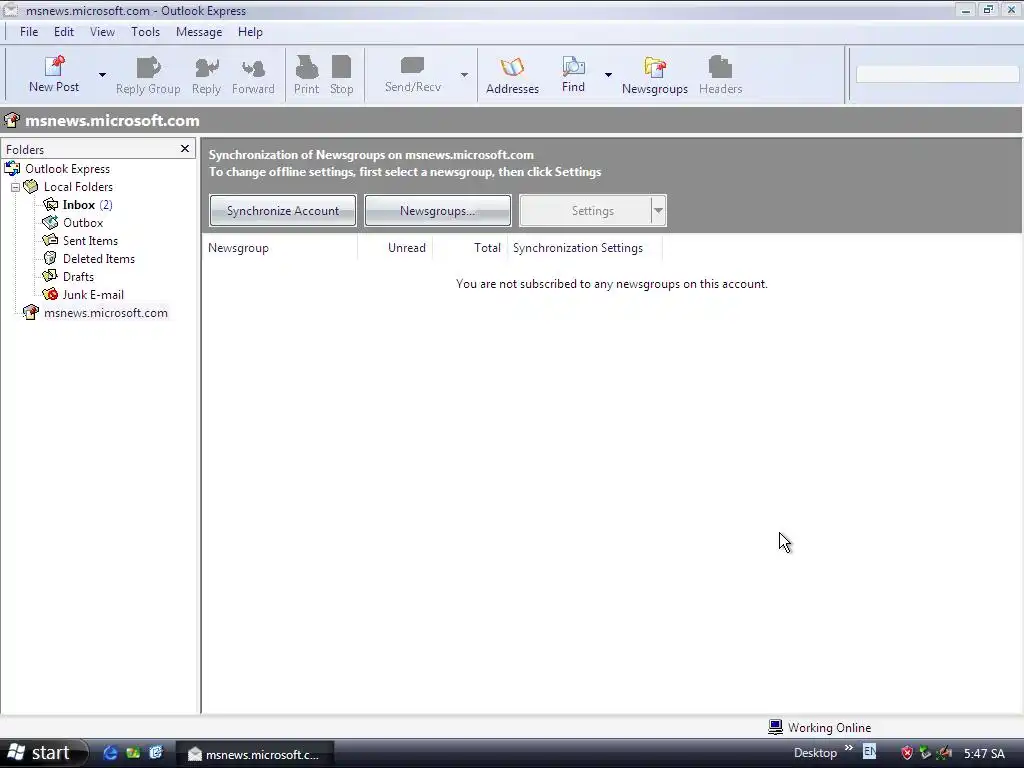
Task: Click the Unread column header
Action: point(395,248)
